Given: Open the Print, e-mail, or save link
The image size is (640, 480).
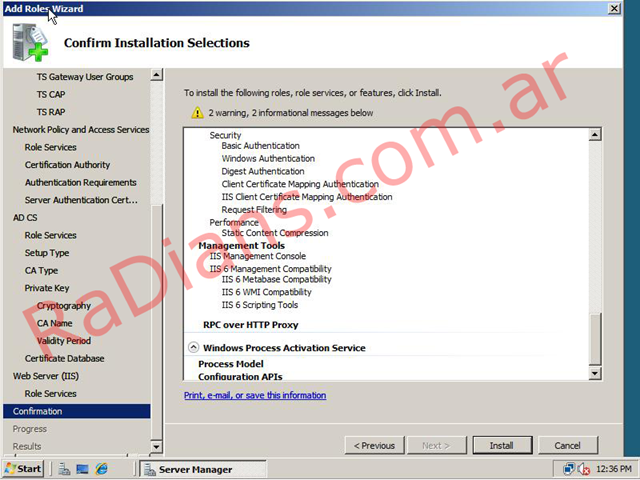Looking at the screenshot, I should point(255,396).
